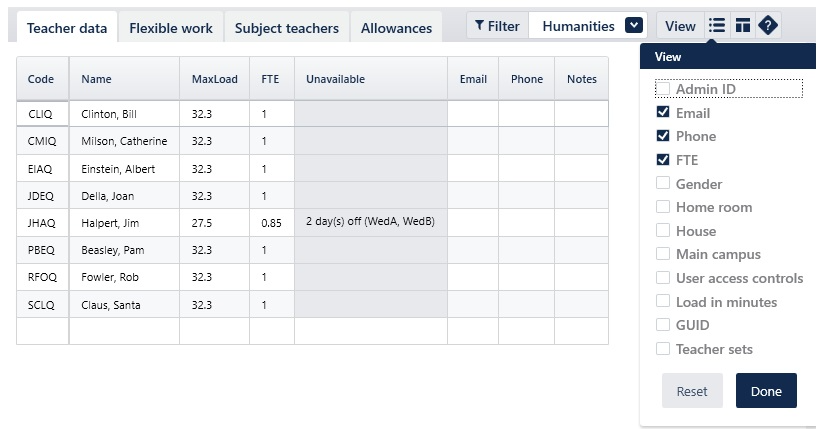Click the MaxLoad column header

pos(214,79)
